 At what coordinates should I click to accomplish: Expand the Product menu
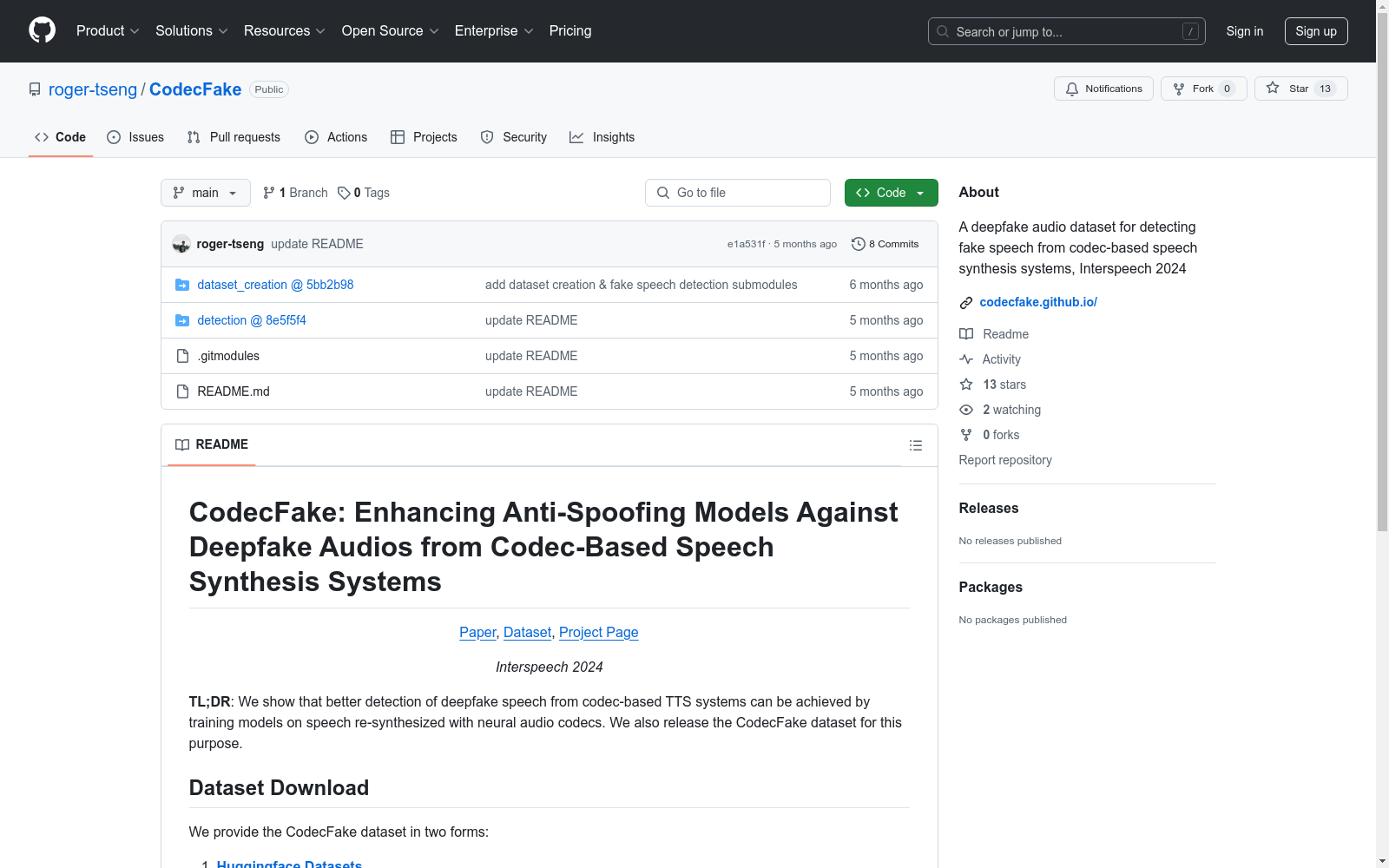pos(108,30)
